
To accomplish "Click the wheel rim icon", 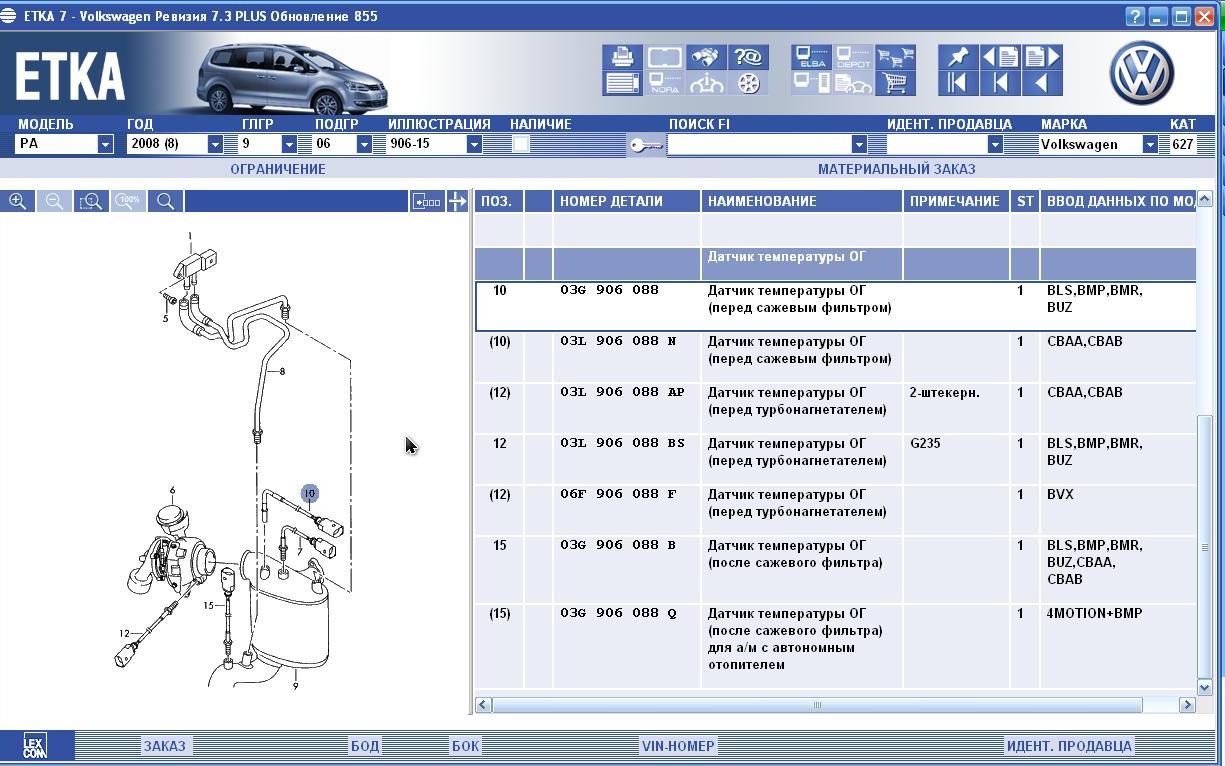I will pos(748,83).
